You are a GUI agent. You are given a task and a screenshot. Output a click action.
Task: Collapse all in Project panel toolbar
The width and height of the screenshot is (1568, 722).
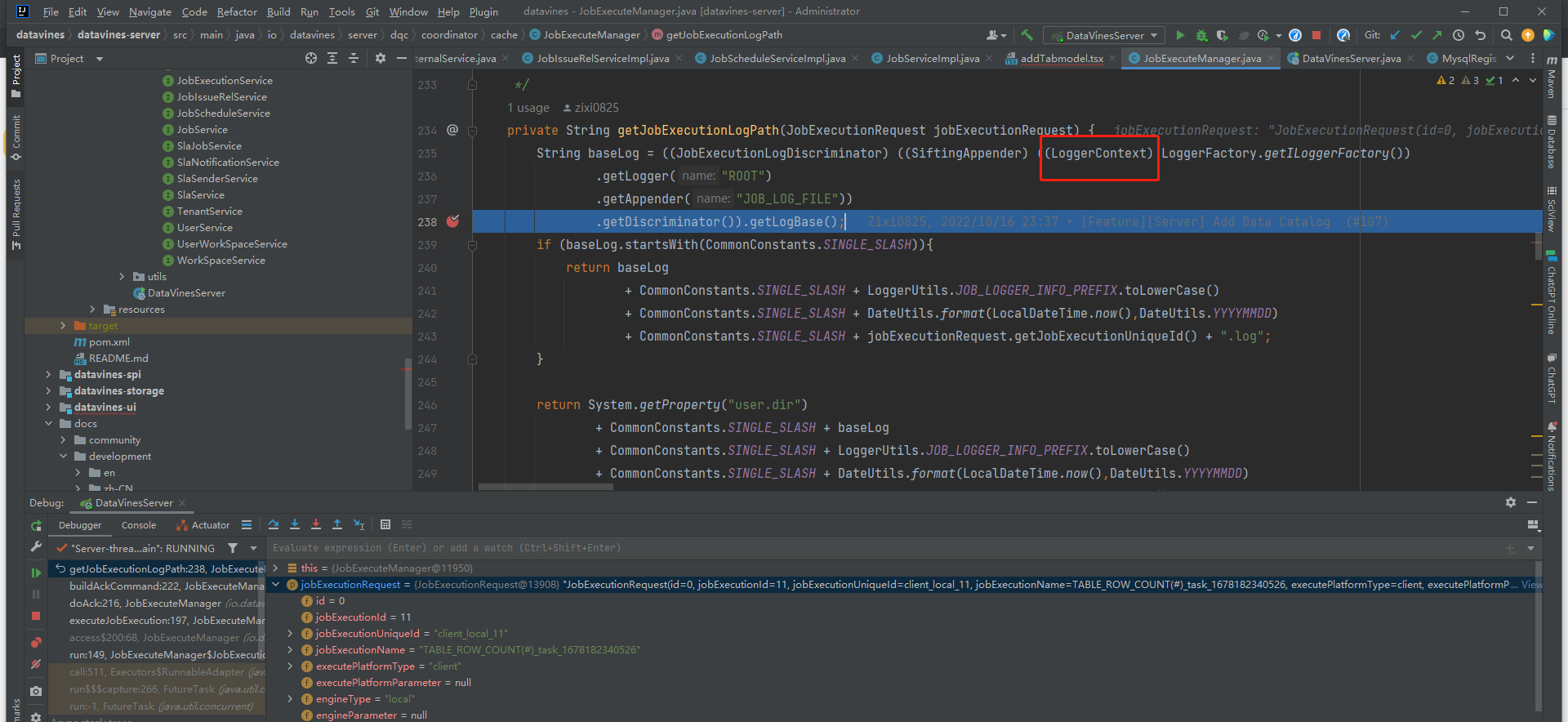point(354,58)
